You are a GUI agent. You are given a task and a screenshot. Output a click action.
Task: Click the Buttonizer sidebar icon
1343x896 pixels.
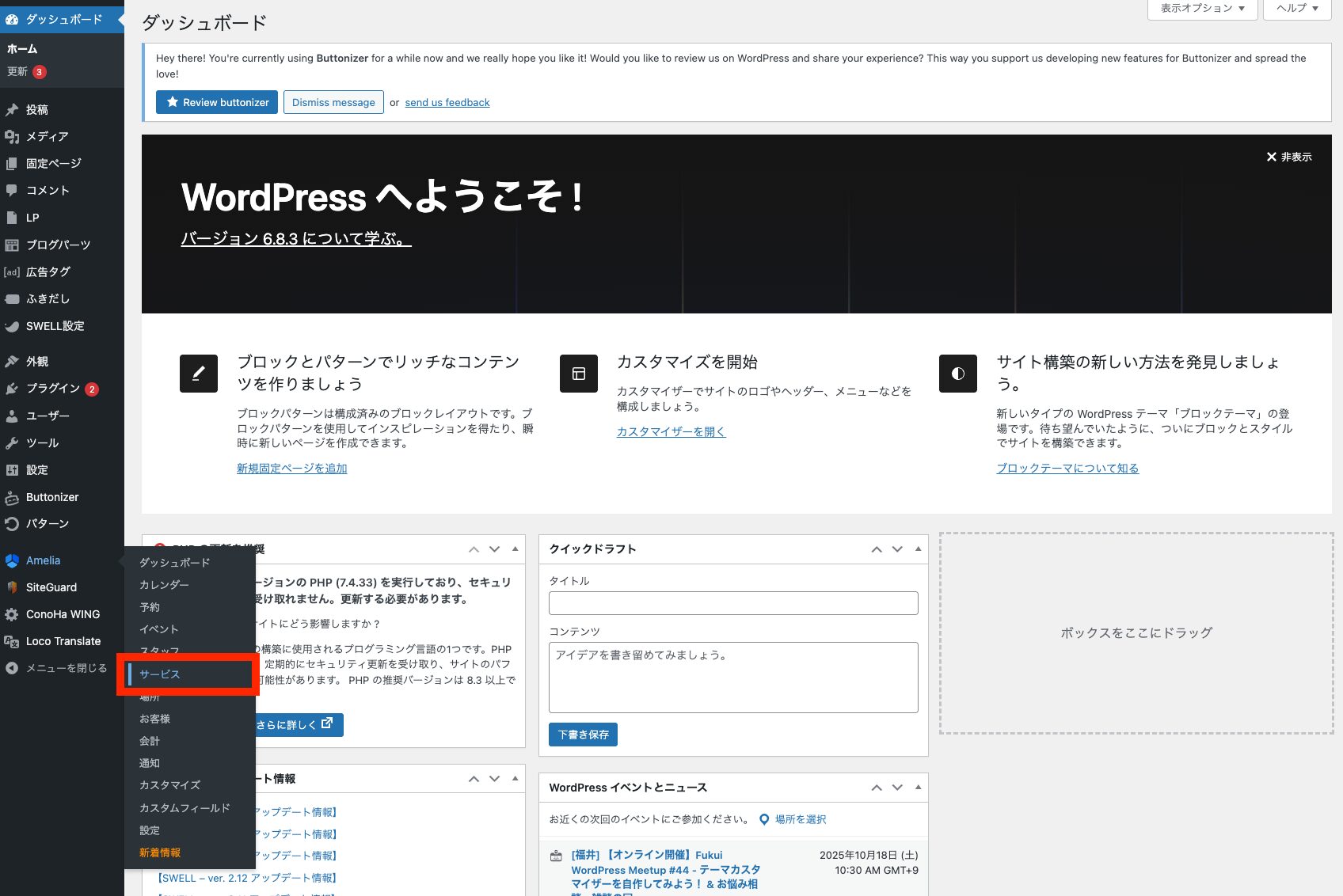(x=12, y=497)
